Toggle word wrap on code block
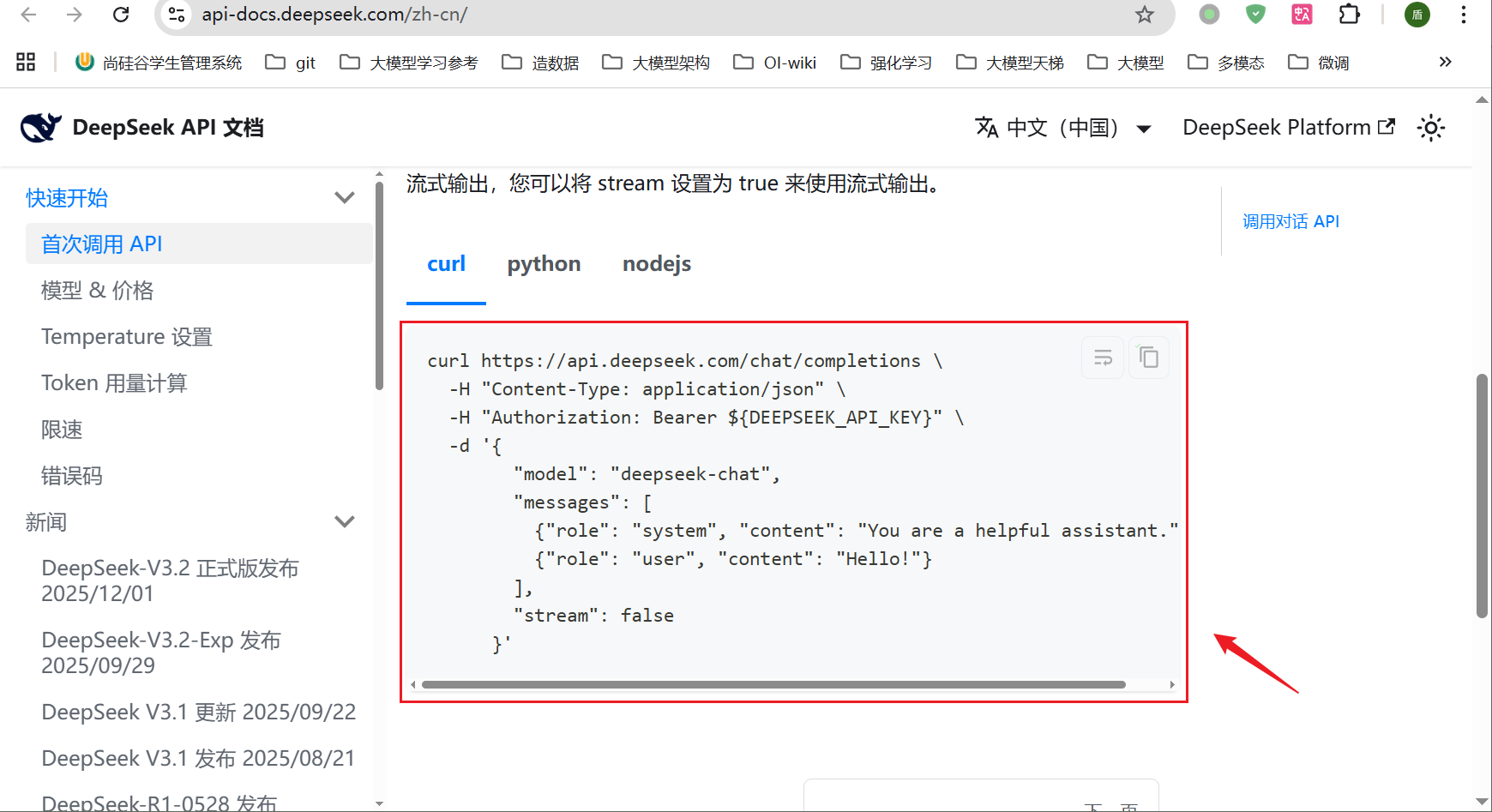 [1103, 357]
